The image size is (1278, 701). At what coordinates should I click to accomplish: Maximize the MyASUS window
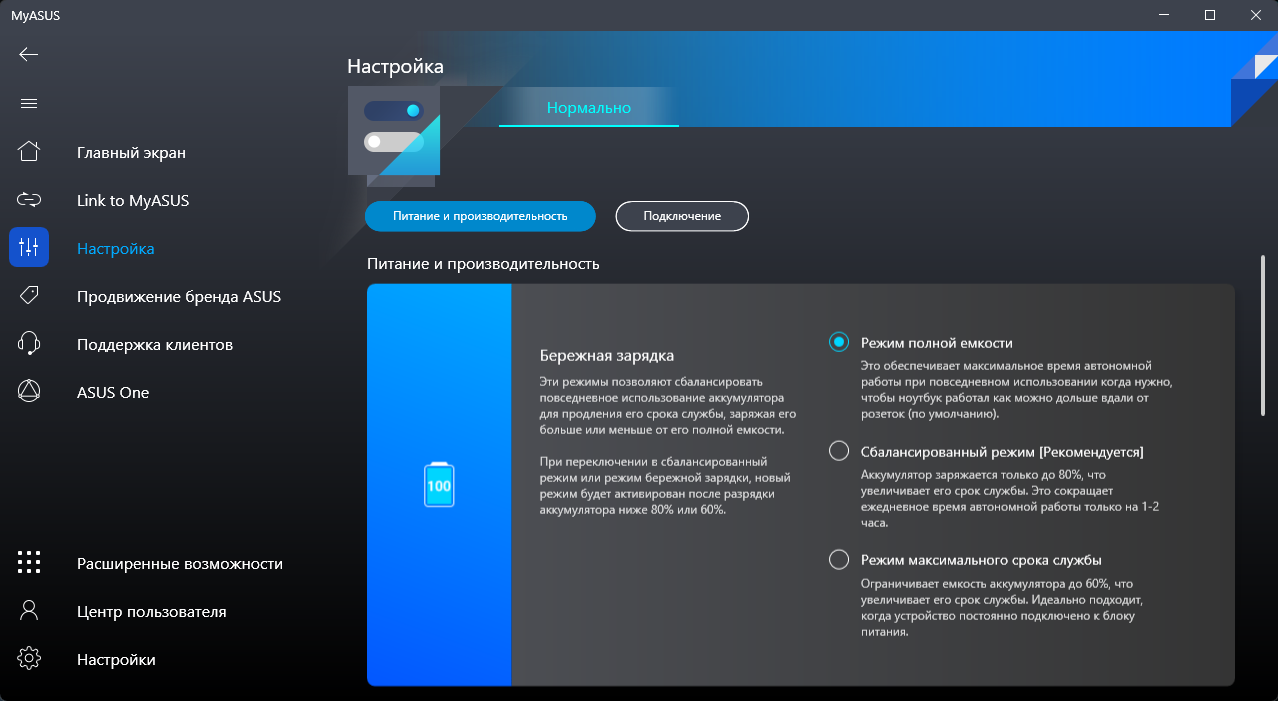[x=1210, y=15]
